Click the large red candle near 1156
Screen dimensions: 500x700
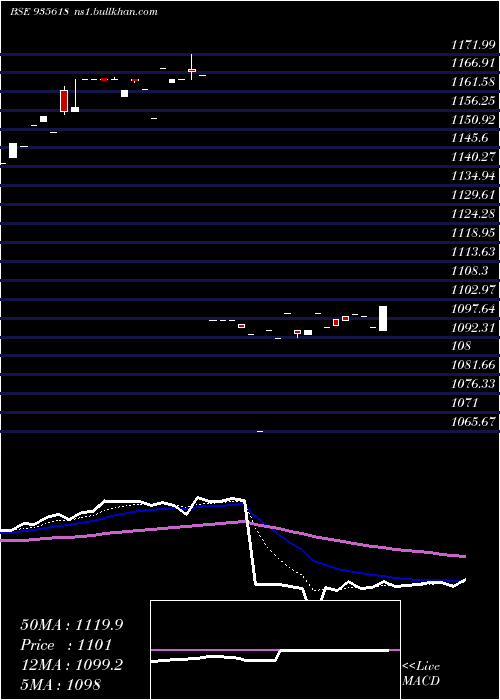tap(64, 100)
